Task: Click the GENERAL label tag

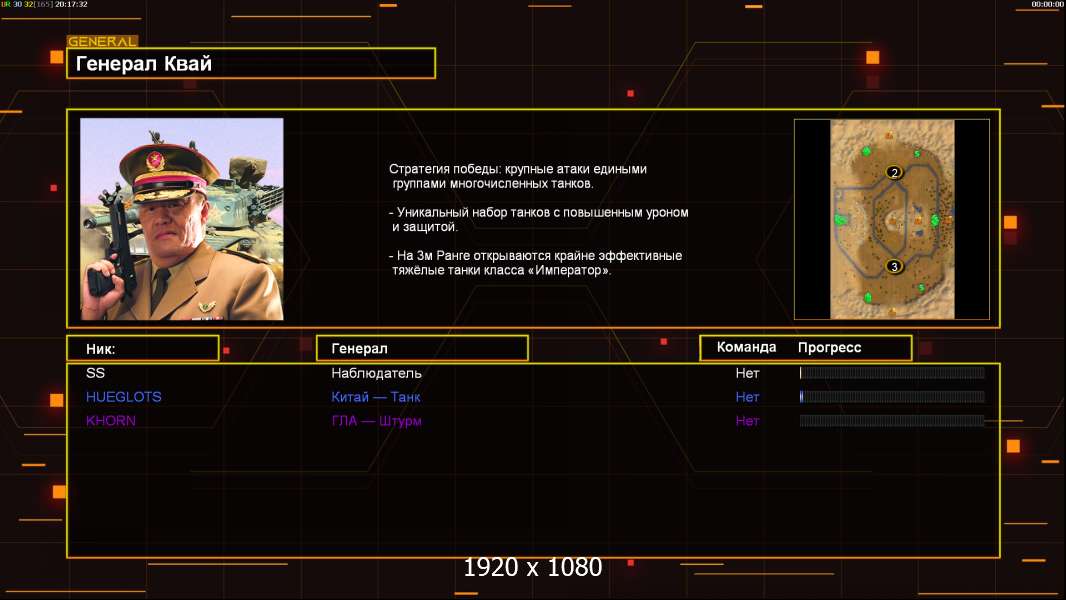Action: click(102, 41)
